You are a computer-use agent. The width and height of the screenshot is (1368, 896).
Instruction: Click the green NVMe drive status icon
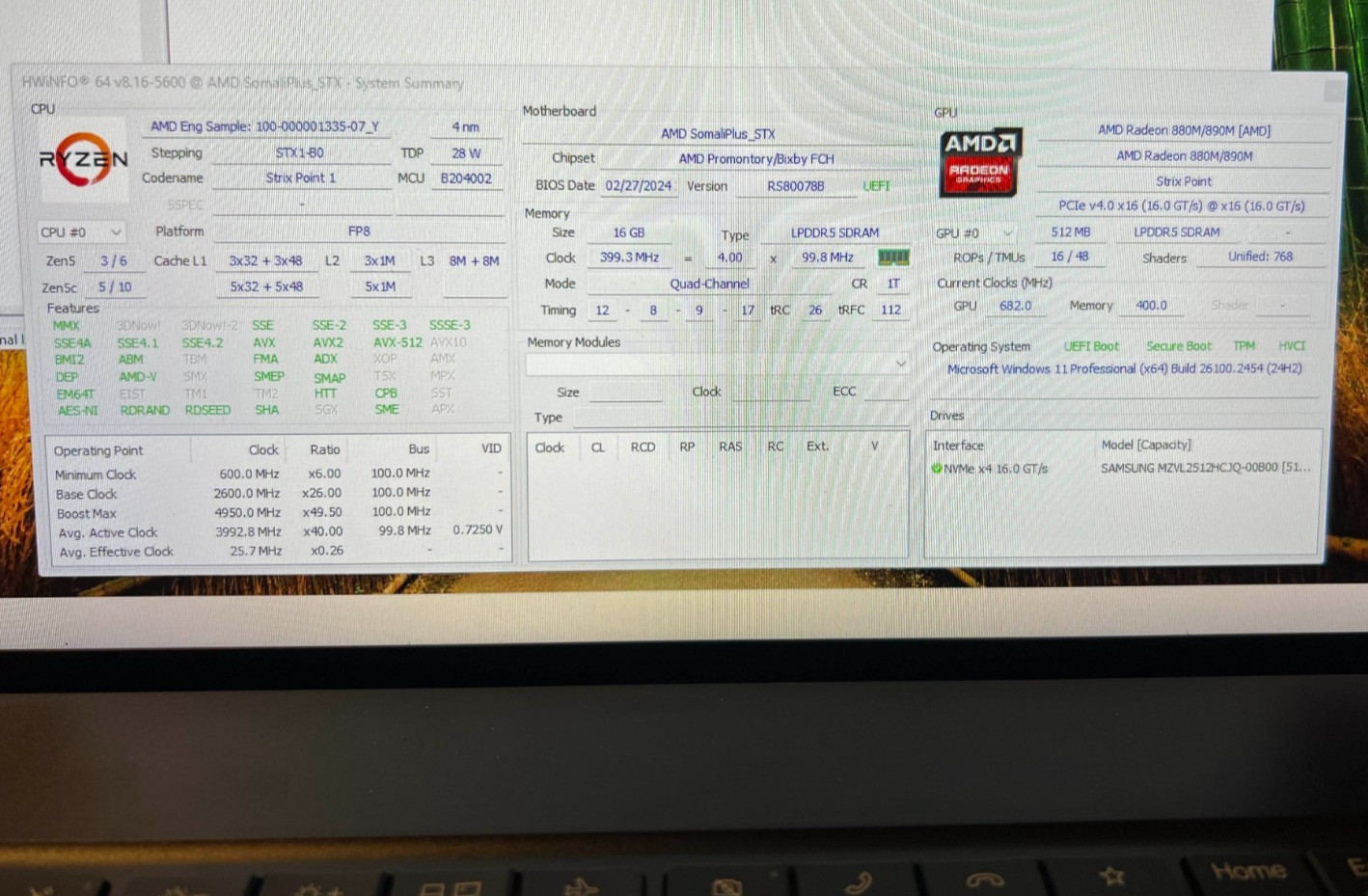coord(937,469)
